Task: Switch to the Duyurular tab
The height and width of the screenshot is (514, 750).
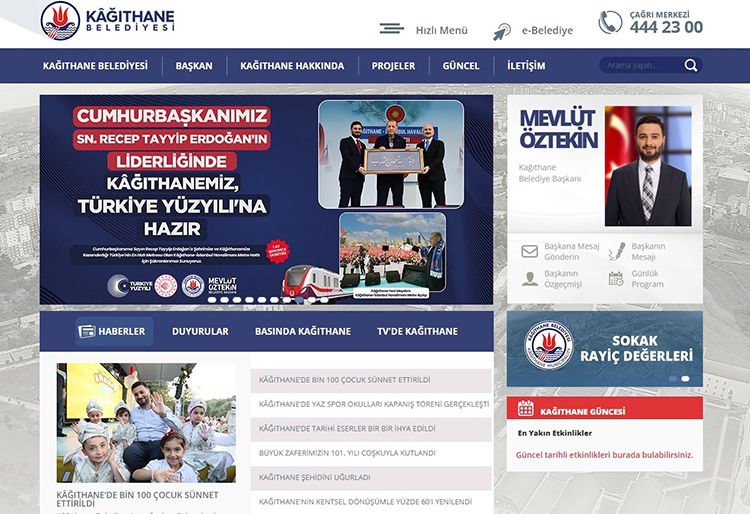Action: (200, 331)
